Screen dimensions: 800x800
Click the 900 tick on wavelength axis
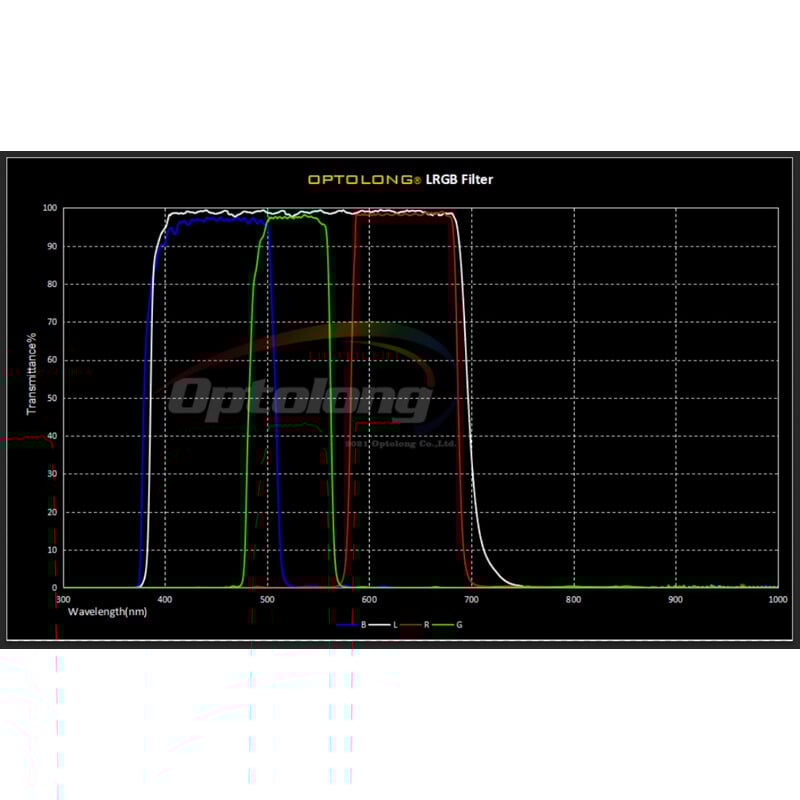coord(675,598)
